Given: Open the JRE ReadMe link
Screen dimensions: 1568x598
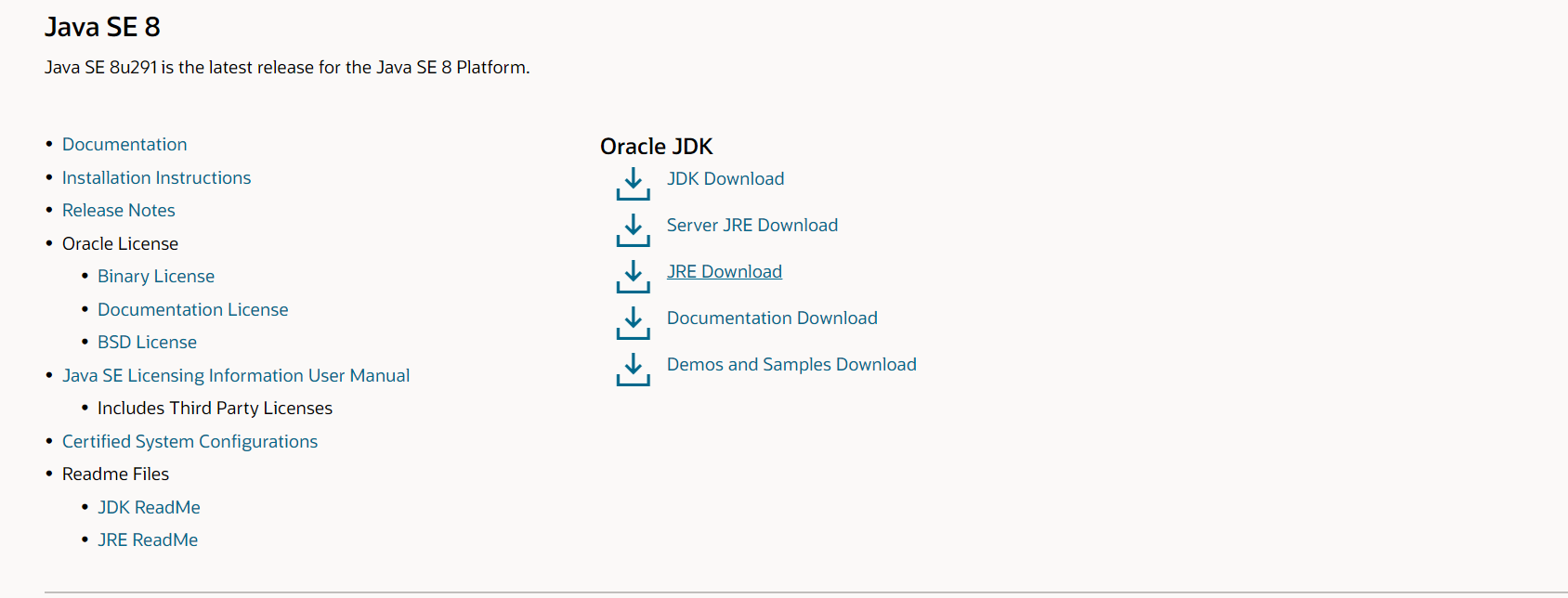Looking at the screenshot, I should pos(147,539).
